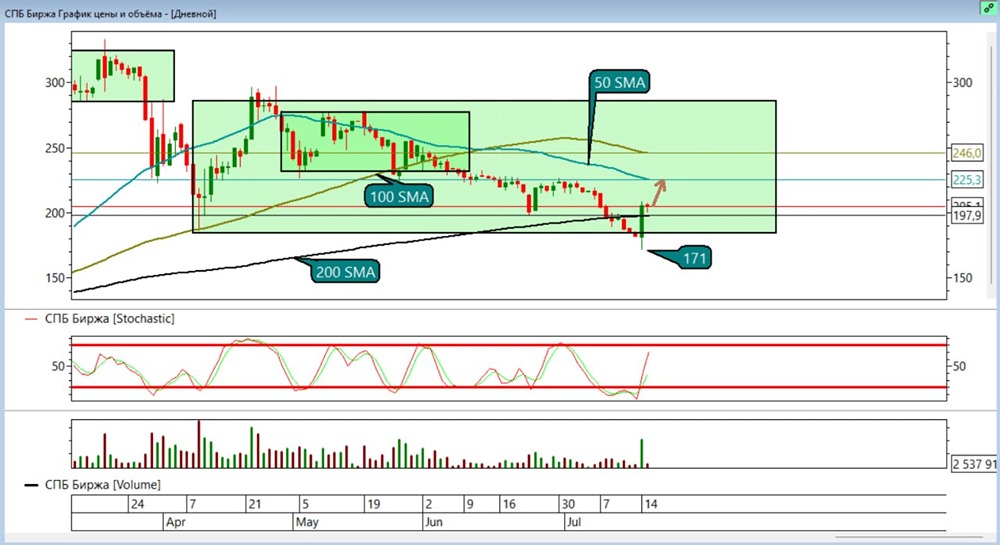
Task: Click the date label '24' on time axis
Action: point(137,504)
